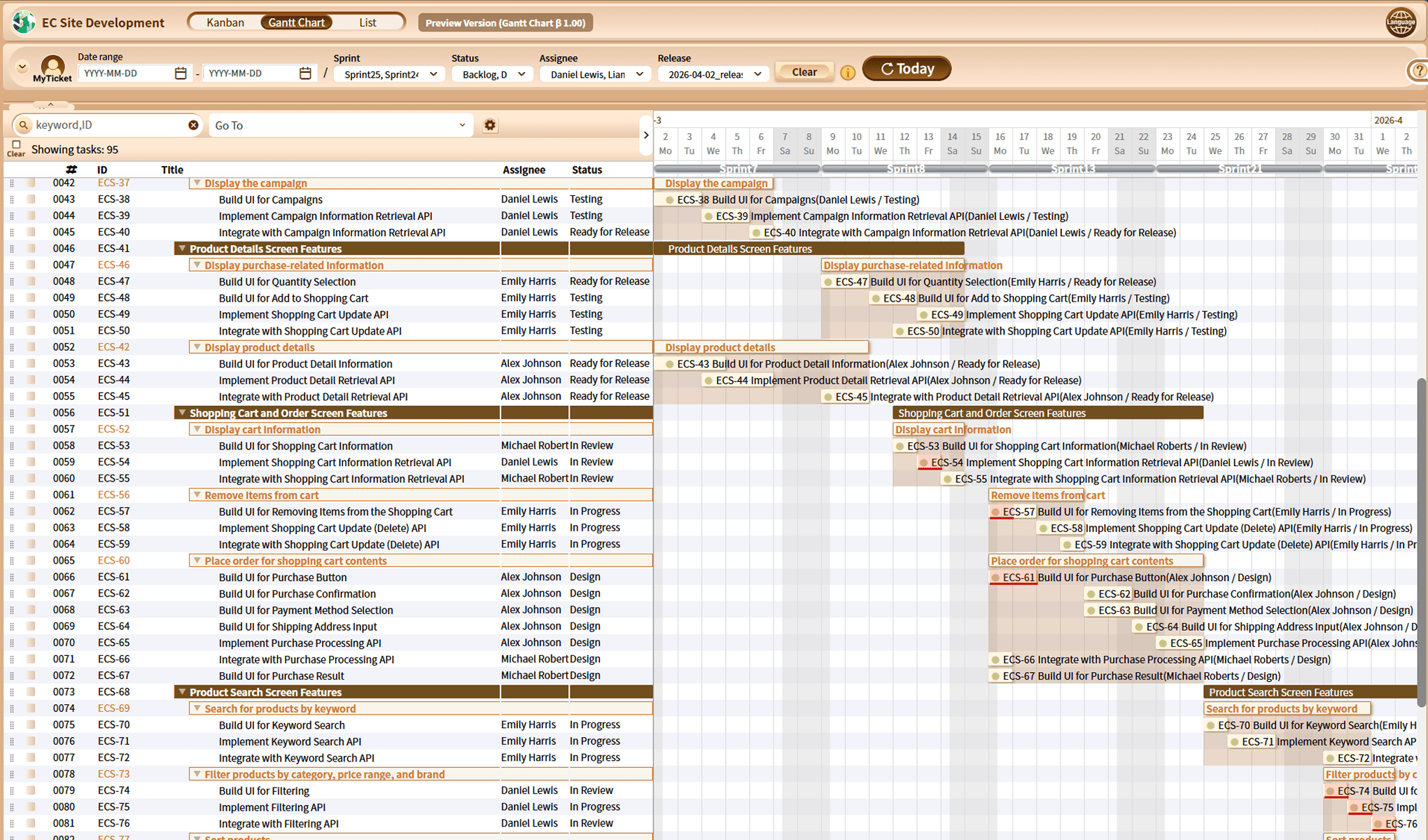Click the ECS-74 red task dot

coord(1329,791)
